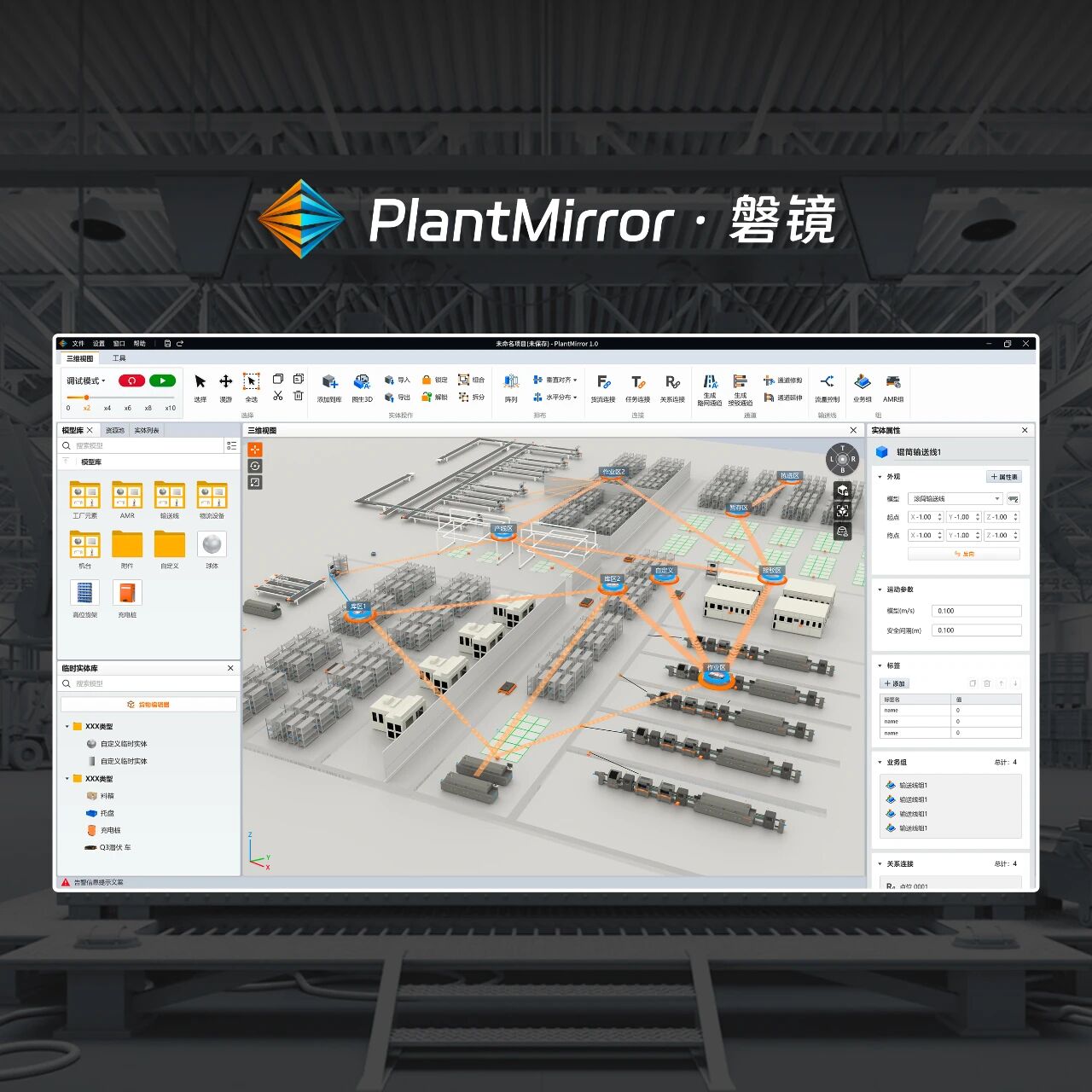Collapse the 运动参数 motion parameters section
The height and width of the screenshot is (1092, 1092).
(880, 590)
